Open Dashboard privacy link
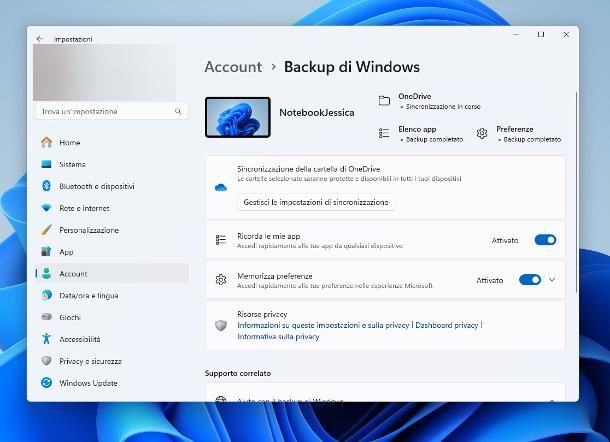 (446, 325)
